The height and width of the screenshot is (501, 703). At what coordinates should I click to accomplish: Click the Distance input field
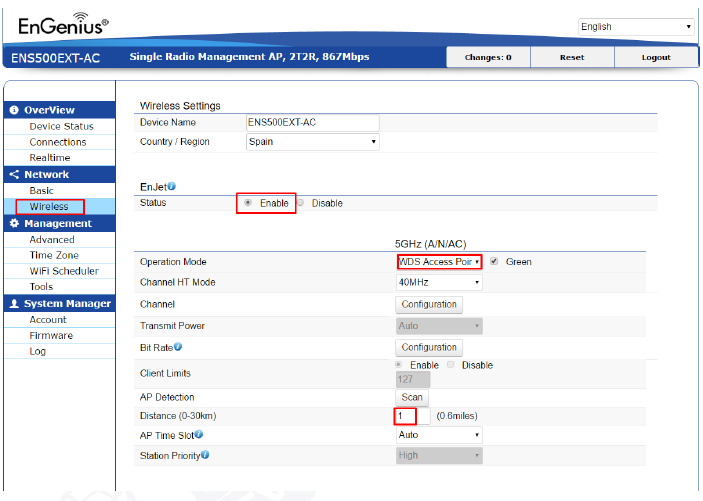(413, 416)
